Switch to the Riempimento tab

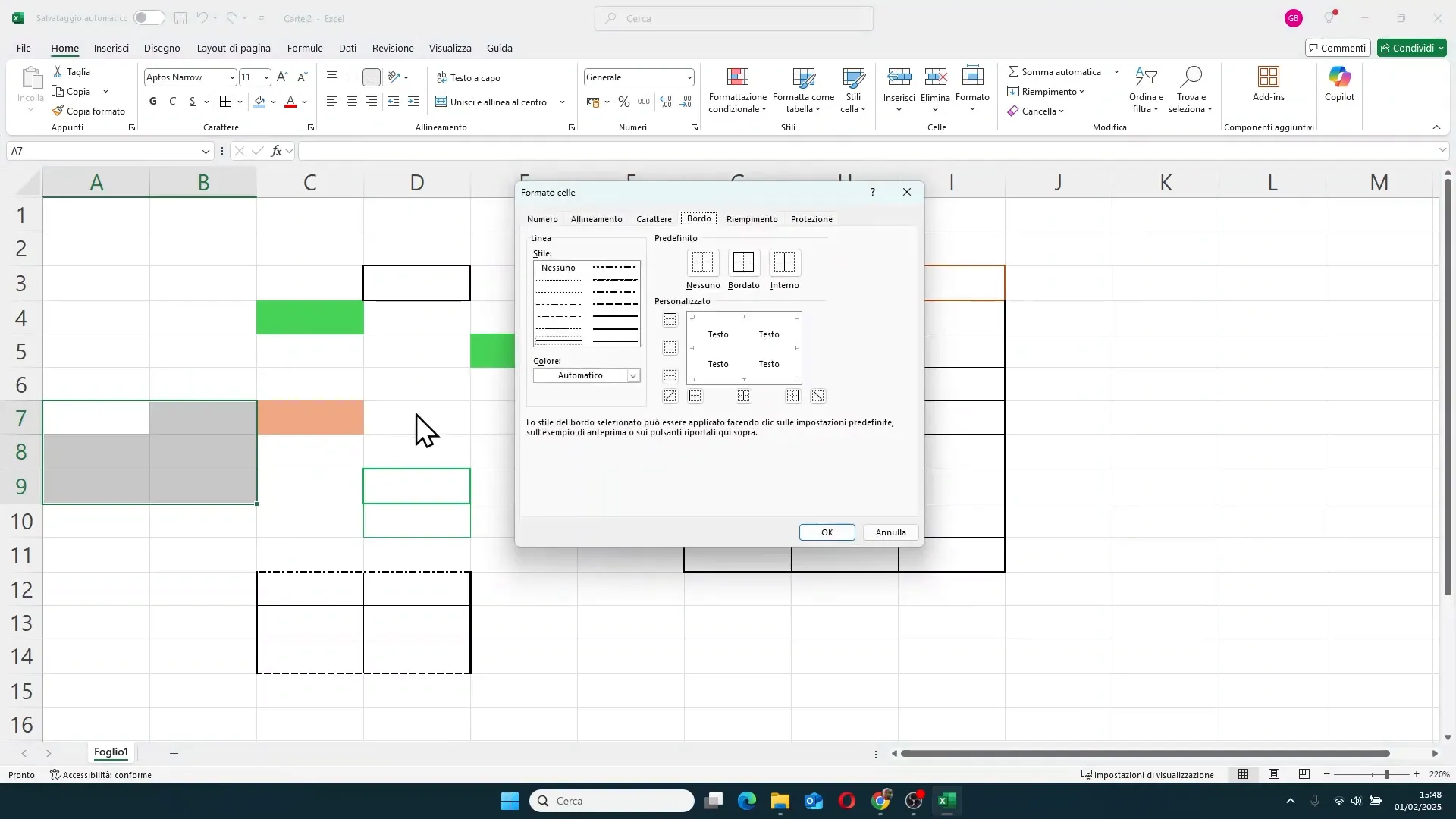click(752, 219)
